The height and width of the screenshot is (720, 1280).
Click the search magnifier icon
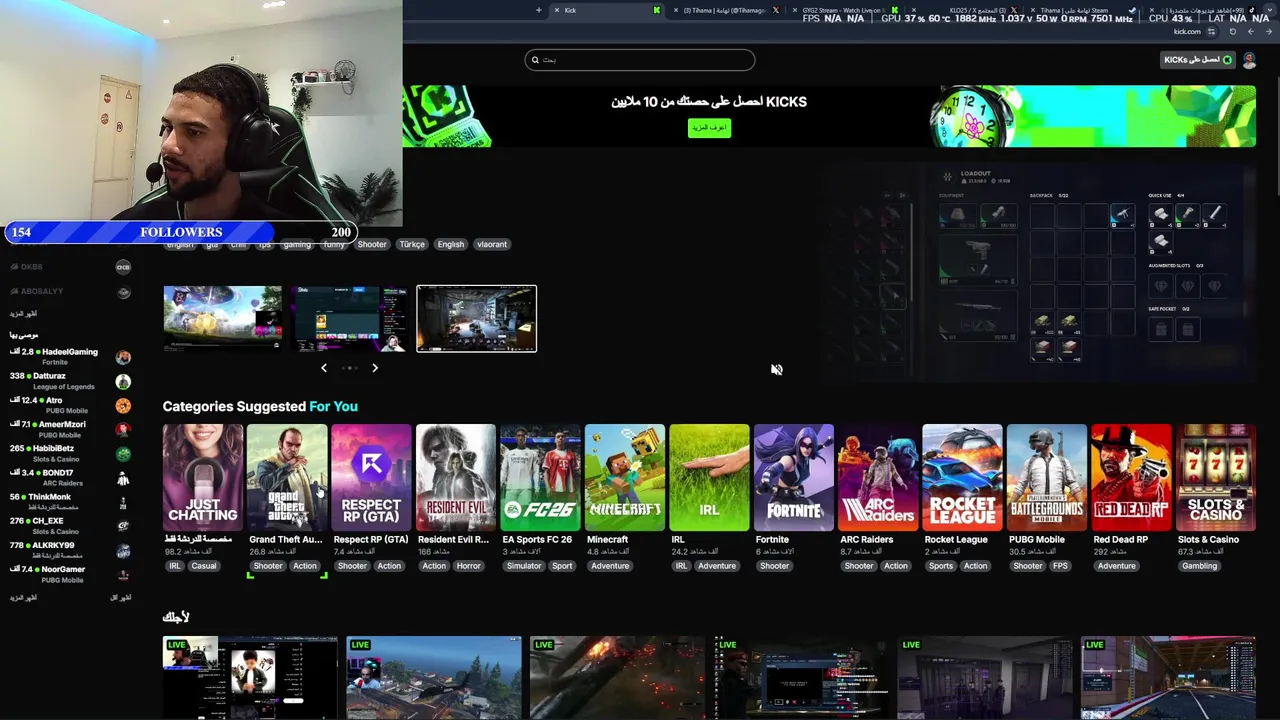[535, 60]
